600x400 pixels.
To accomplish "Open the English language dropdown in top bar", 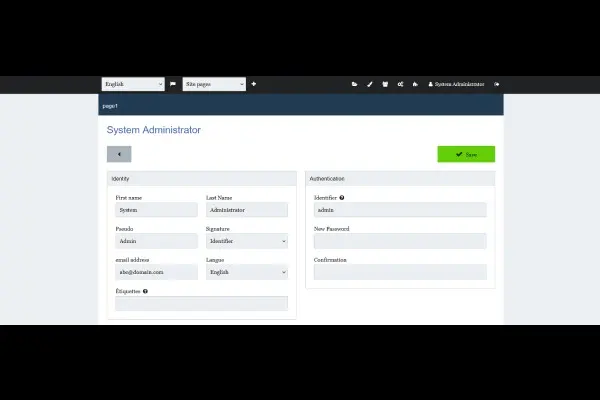I will click(133, 84).
